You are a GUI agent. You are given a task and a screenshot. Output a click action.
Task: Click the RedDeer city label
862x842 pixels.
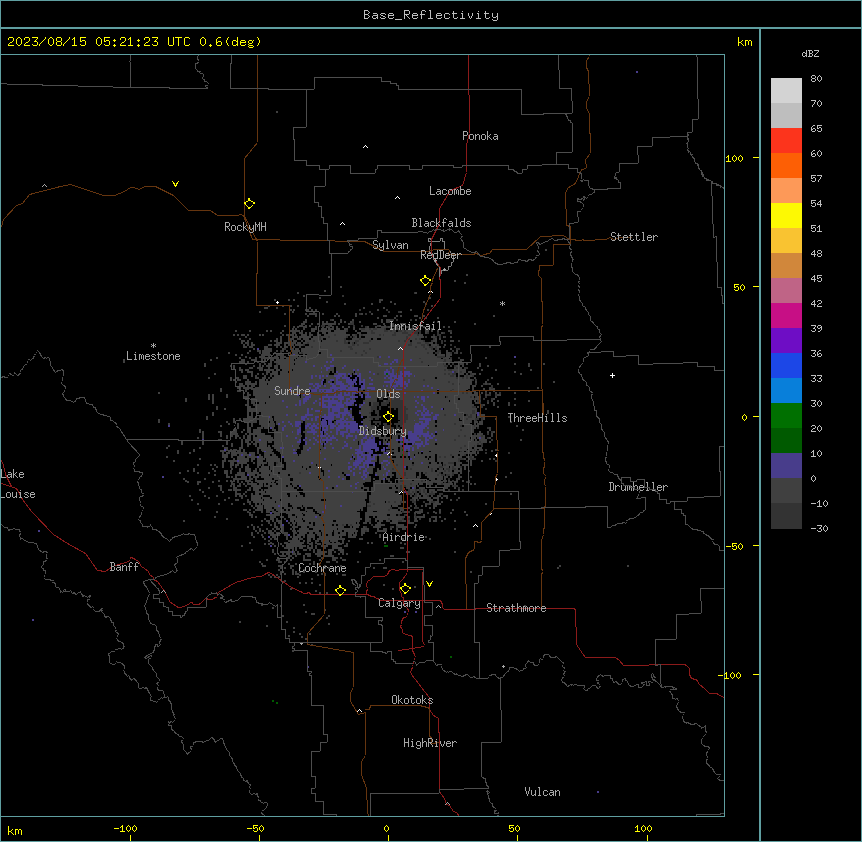click(440, 255)
